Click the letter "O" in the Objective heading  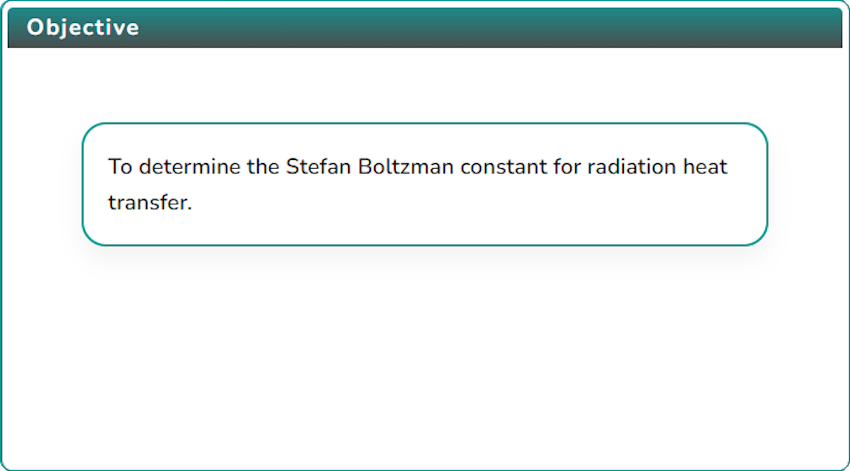coord(36,28)
